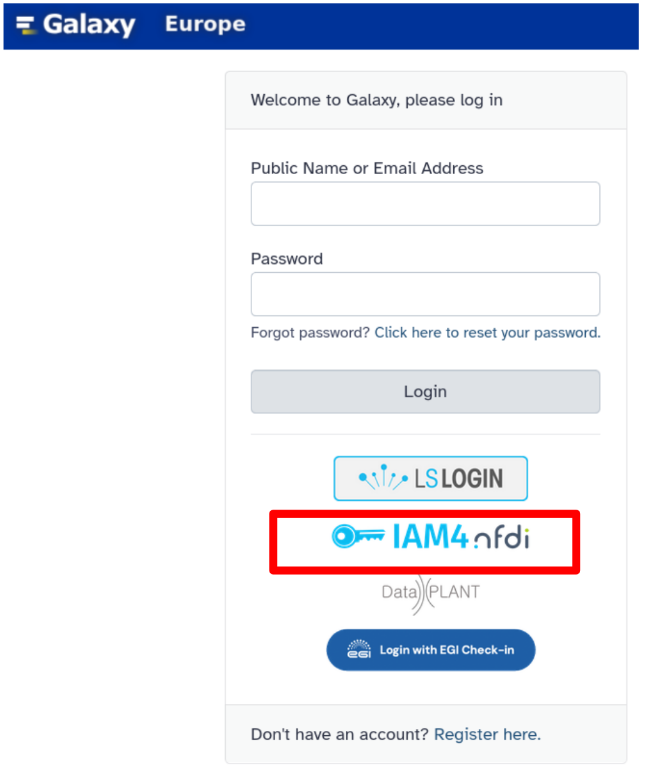Click the Galaxy brand name
645x772 pixels.
89,25
